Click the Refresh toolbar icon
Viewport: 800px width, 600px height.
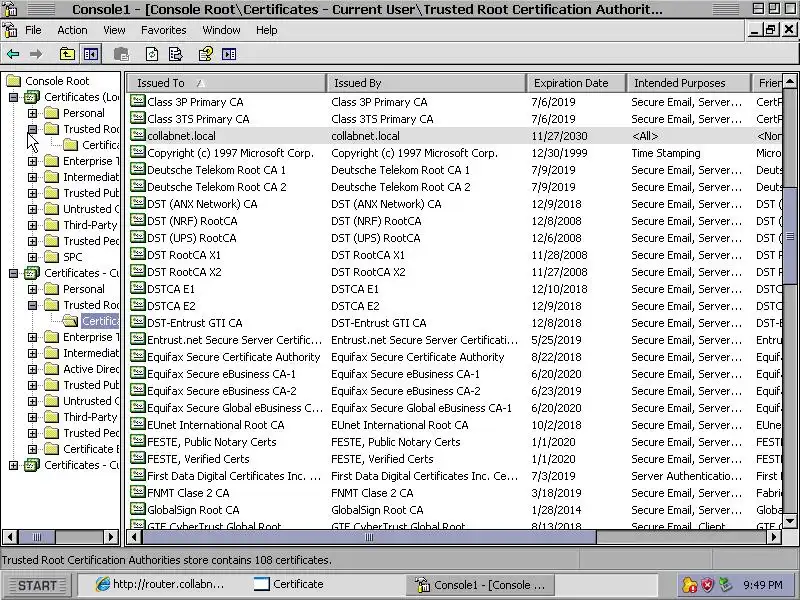pos(152,54)
